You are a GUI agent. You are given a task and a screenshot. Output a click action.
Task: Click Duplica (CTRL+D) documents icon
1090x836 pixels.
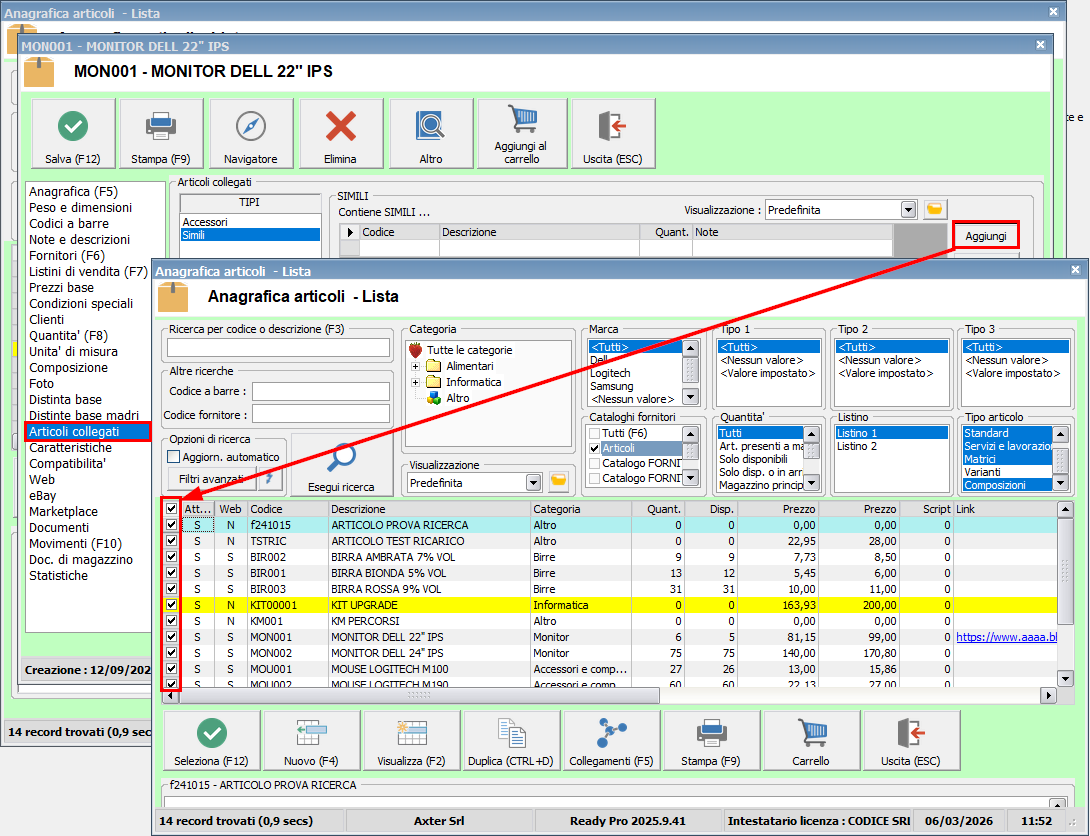tap(511, 734)
